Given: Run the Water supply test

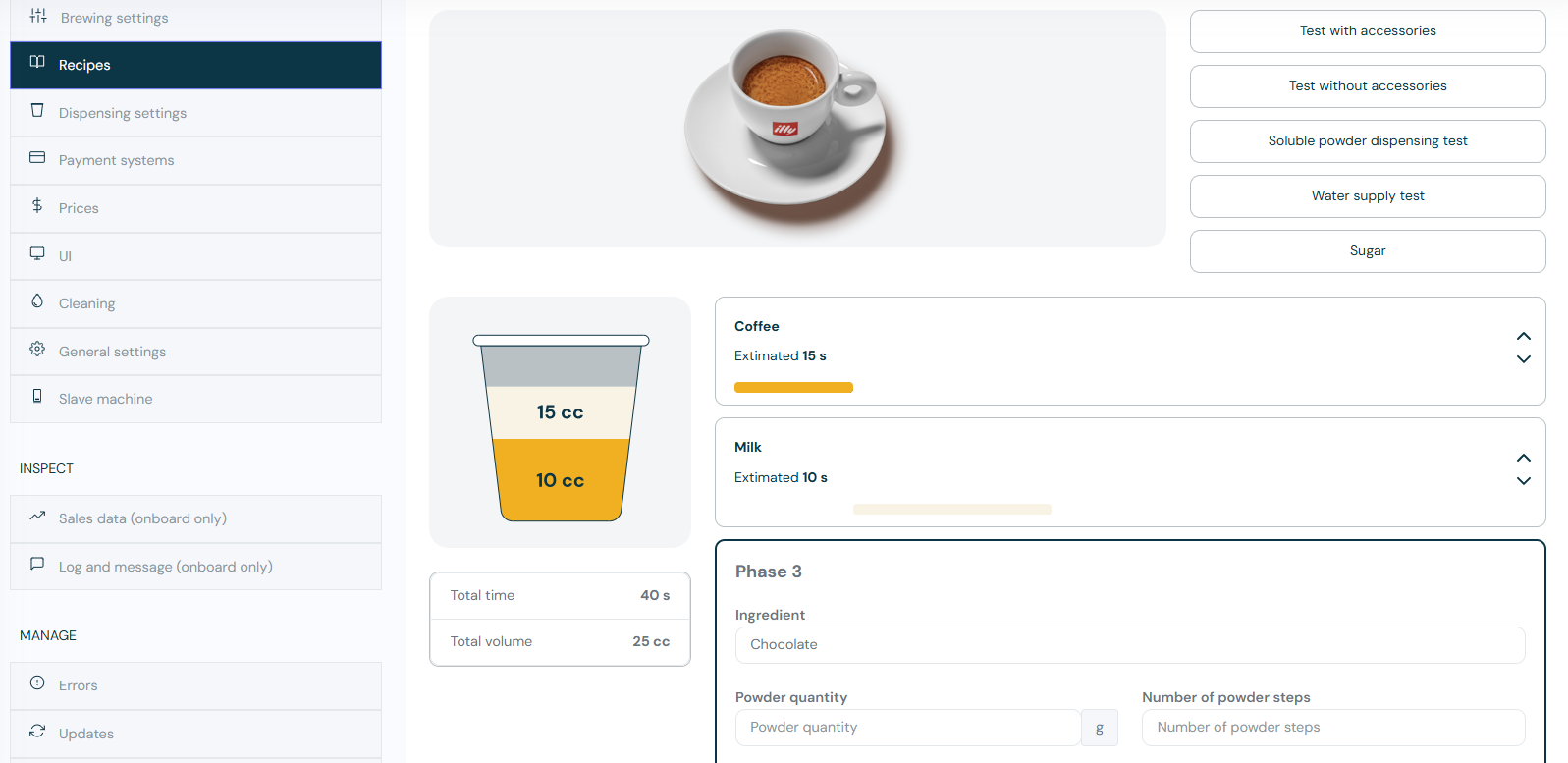Looking at the screenshot, I should point(1367,196).
